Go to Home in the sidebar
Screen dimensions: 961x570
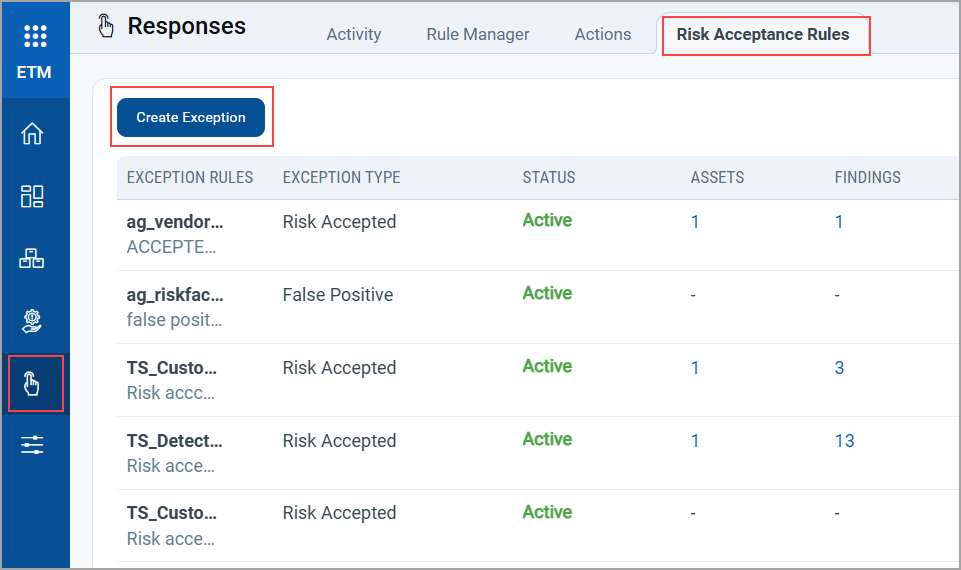[x=32, y=134]
